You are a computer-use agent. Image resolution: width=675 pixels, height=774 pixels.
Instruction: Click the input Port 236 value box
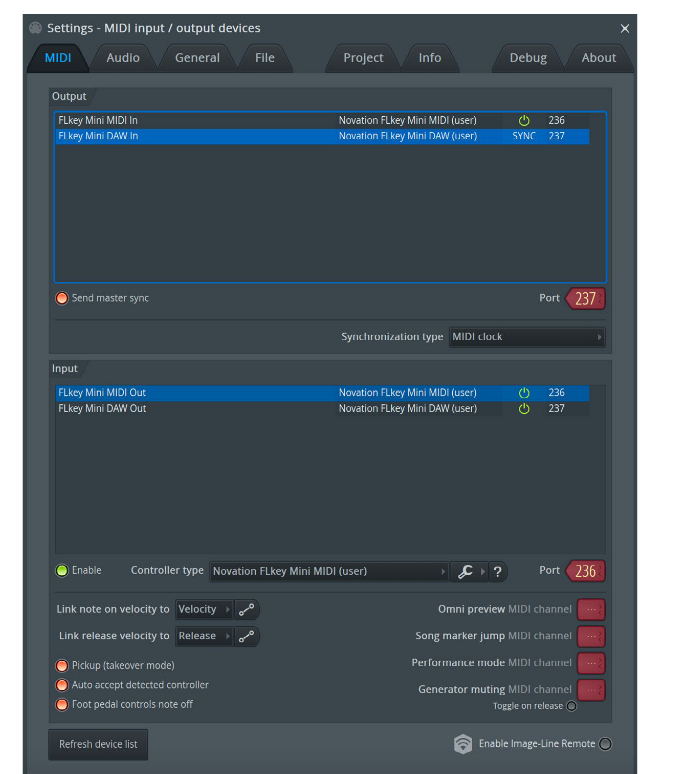(585, 571)
